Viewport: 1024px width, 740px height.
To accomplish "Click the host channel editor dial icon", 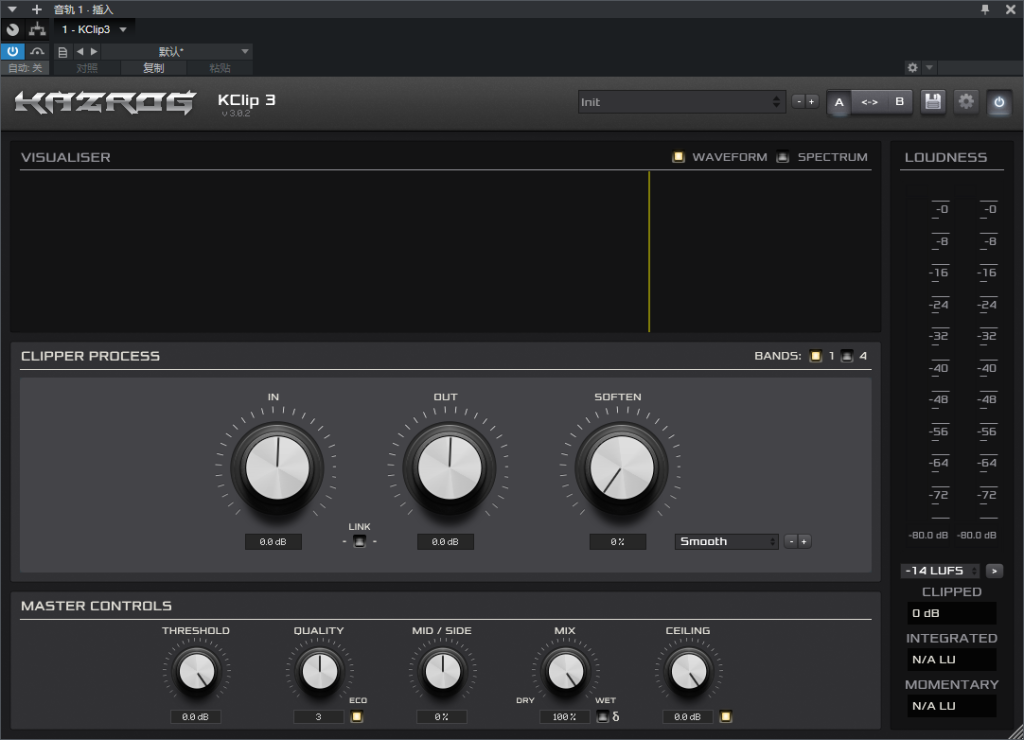I will pos(12,29).
